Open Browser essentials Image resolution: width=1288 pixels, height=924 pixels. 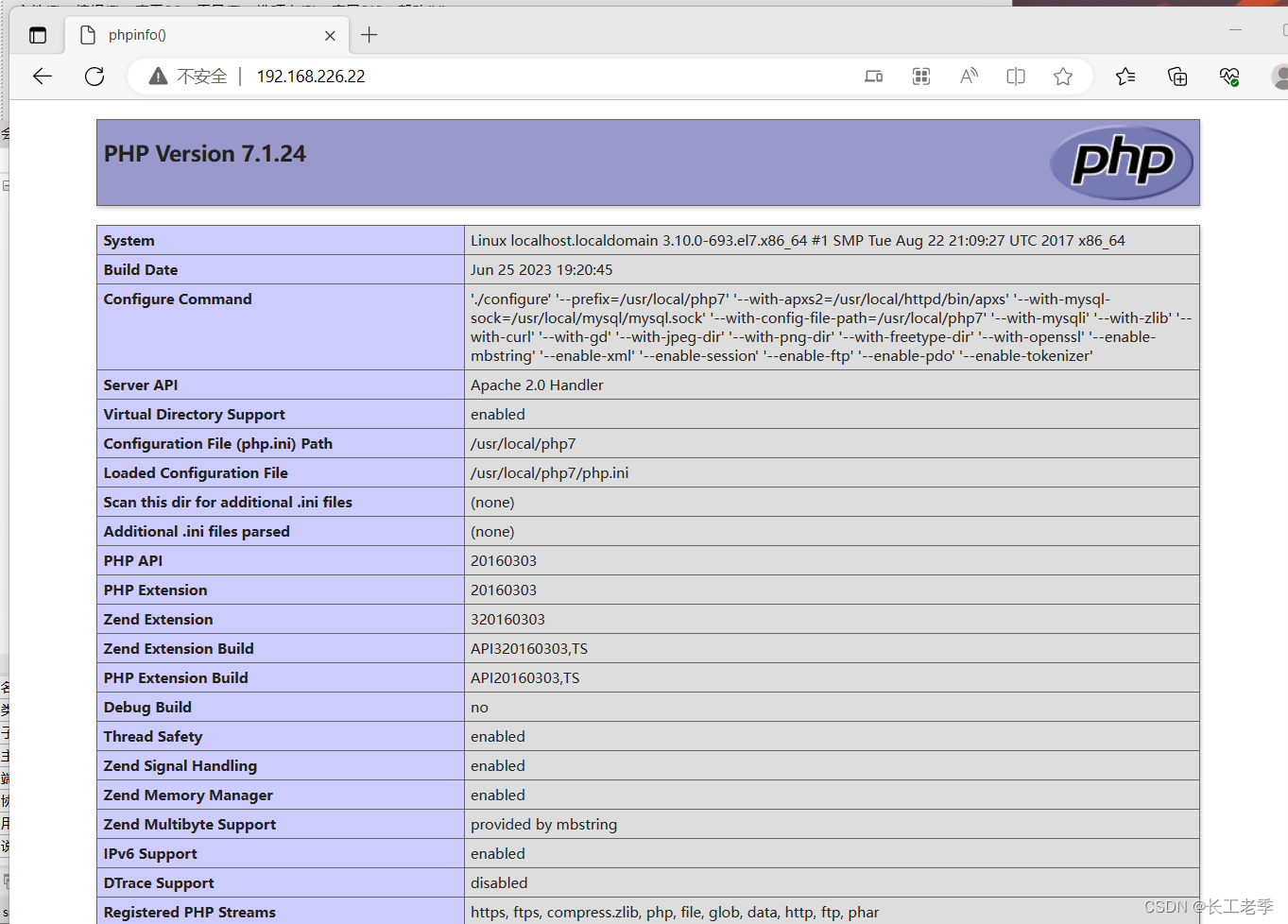(x=1229, y=77)
